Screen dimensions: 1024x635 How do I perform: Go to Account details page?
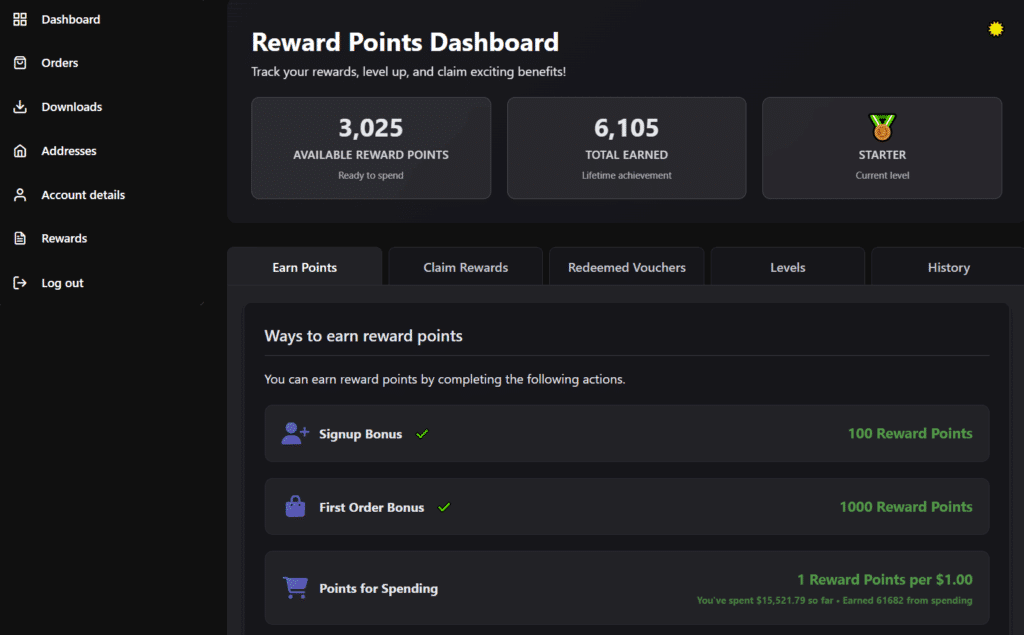point(83,195)
